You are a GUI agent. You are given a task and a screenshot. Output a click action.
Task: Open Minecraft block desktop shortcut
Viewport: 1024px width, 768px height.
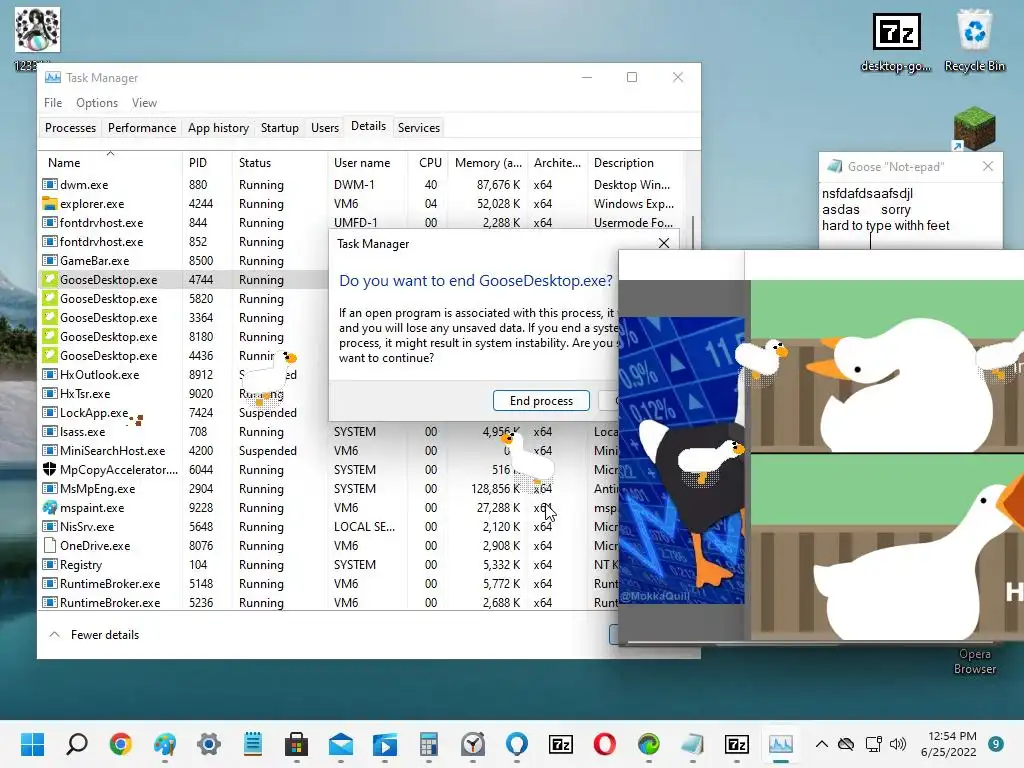(x=974, y=128)
